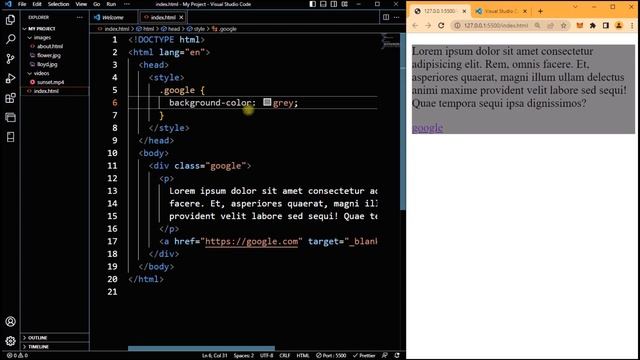Click the google link in browser page
The image size is (640, 360).
coord(427,128)
